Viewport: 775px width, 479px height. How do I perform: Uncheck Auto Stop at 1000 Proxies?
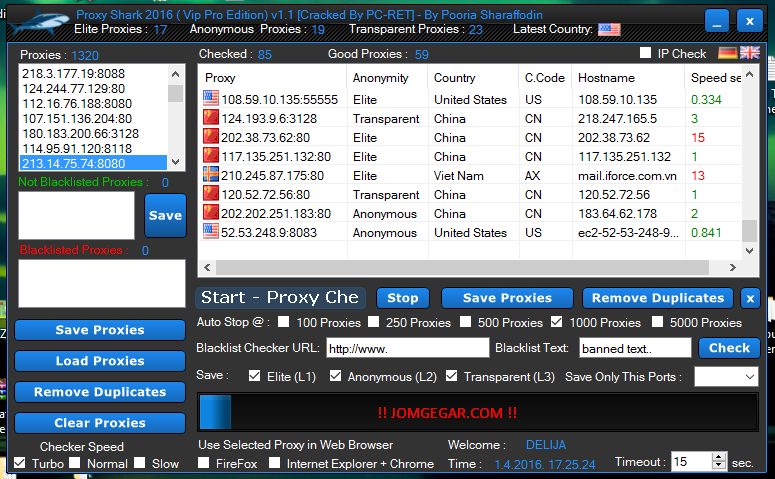pyautogui.click(x=557, y=322)
